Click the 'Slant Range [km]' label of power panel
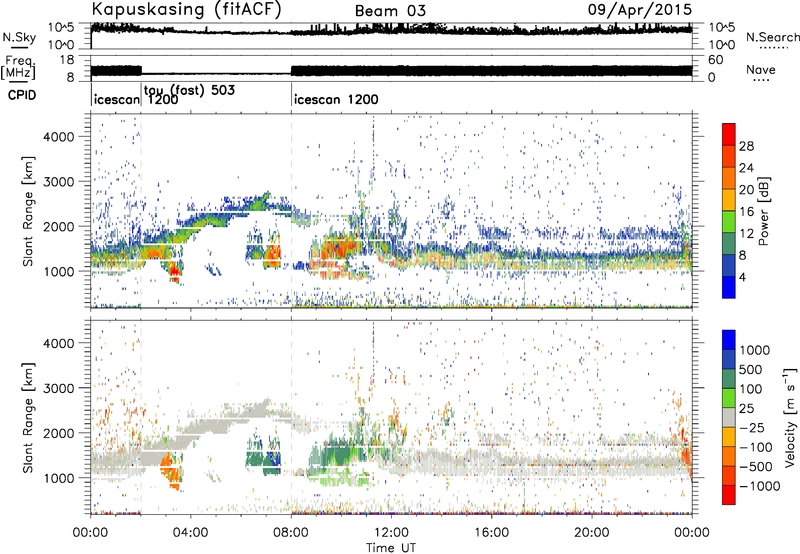The width and height of the screenshot is (800, 554). point(28,211)
